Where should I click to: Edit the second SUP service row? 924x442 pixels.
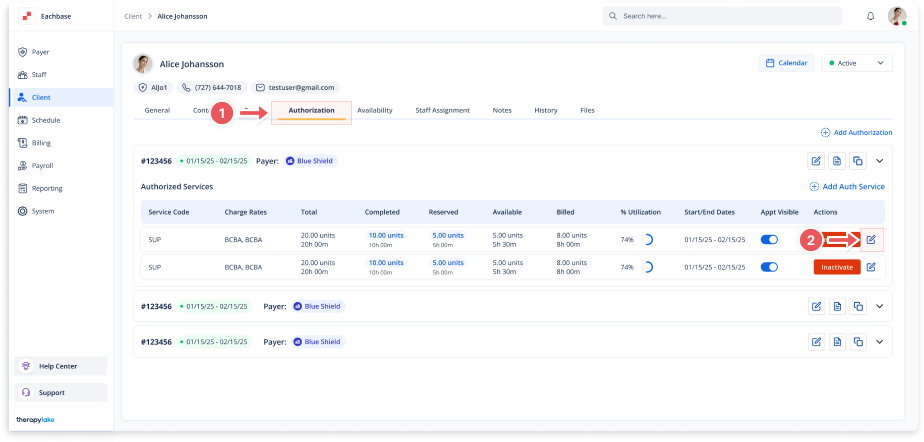point(871,267)
